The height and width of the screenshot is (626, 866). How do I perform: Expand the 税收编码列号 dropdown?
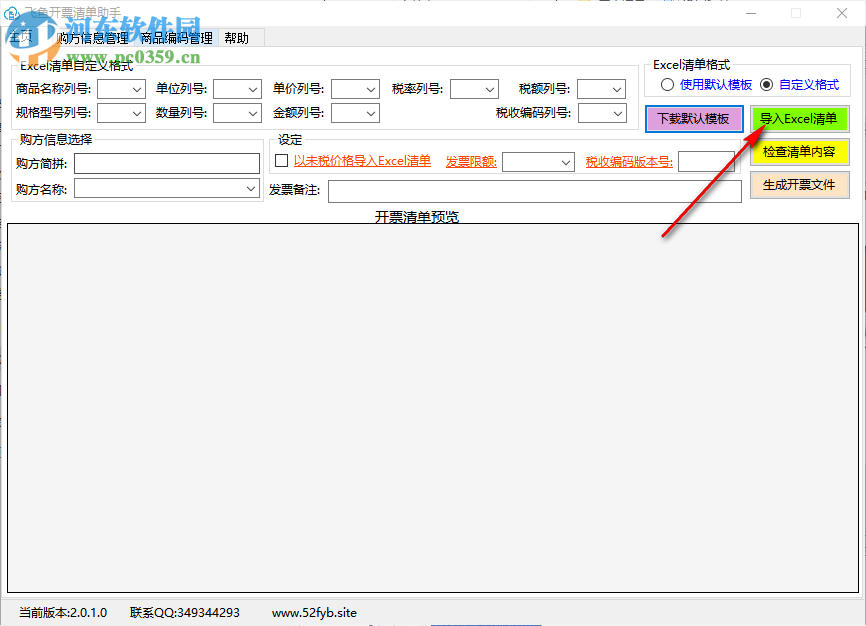[x=602, y=113]
